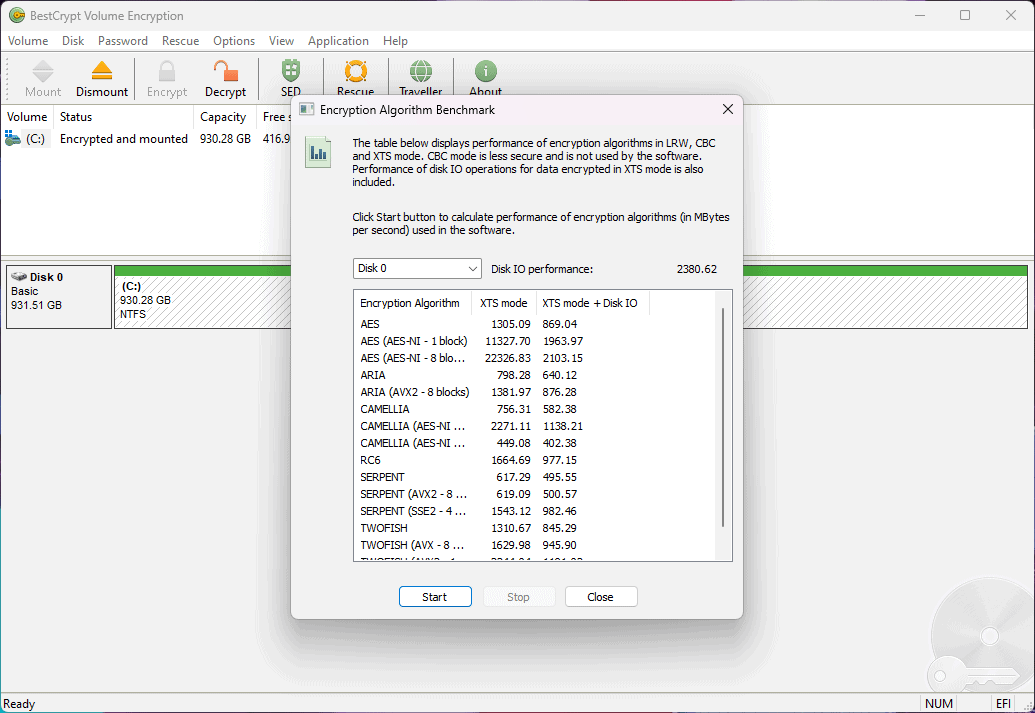The image size is (1035, 713).
Task: Select the (C:) volume row
Action: click(146, 139)
